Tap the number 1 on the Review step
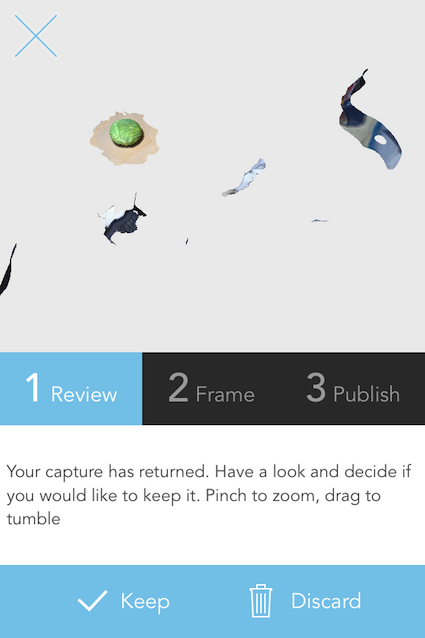 (33, 388)
